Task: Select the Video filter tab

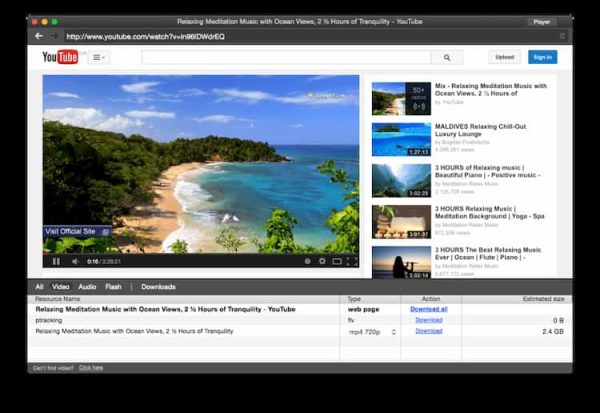Action: pyautogui.click(x=60, y=287)
